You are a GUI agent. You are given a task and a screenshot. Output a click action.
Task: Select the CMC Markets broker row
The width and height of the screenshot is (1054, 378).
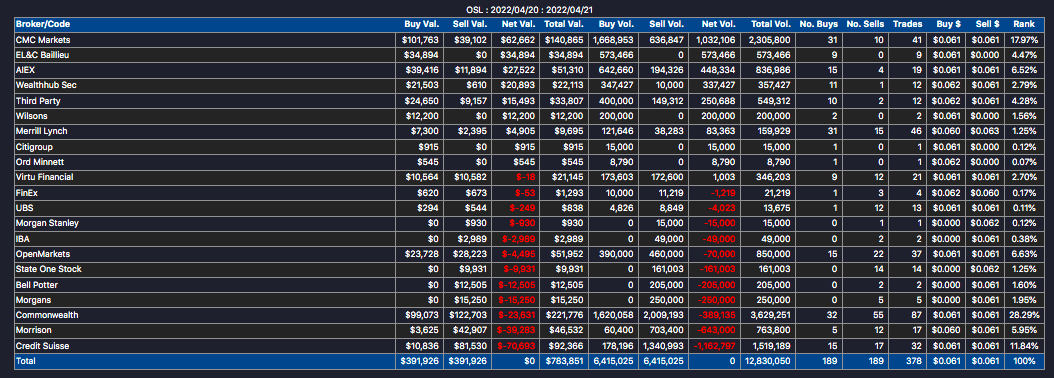(526, 40)
